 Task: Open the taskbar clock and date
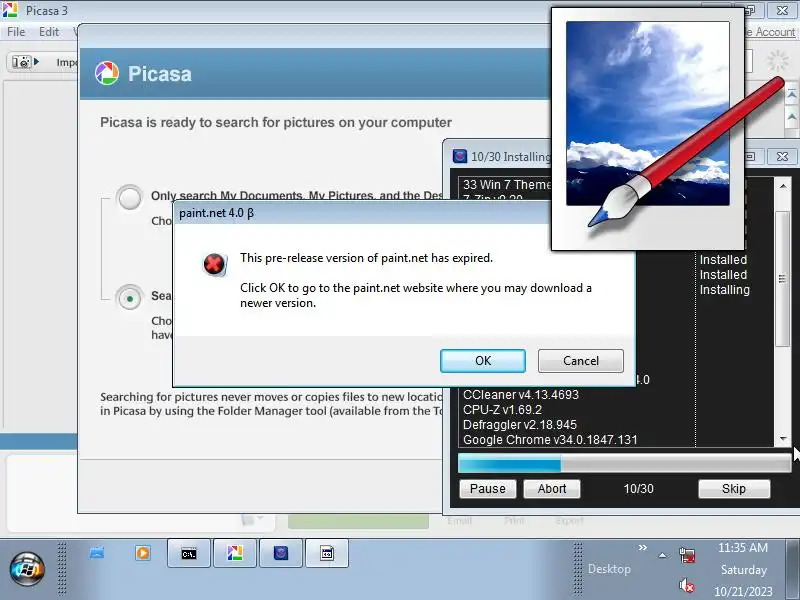point(743,569)
